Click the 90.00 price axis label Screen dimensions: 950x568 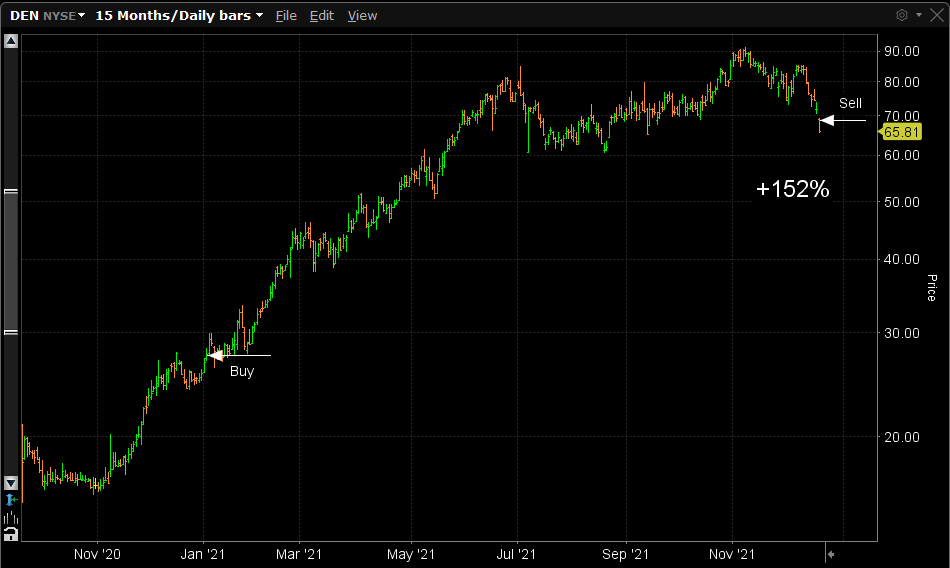click(902, 52)
